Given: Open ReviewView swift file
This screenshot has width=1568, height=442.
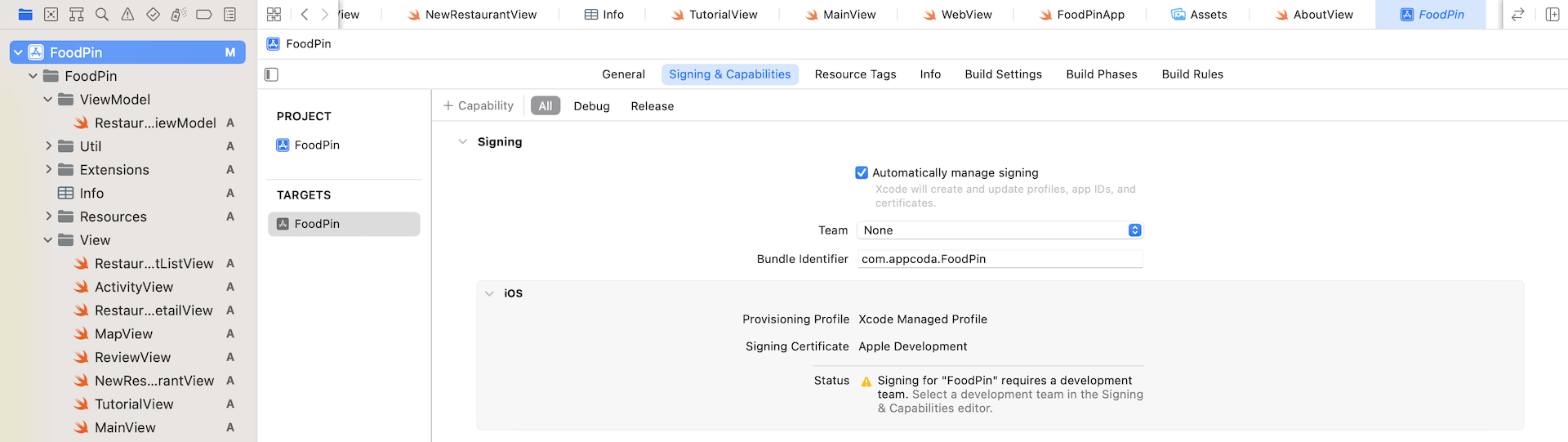Looking at the screenshot, I should (122, 358).
